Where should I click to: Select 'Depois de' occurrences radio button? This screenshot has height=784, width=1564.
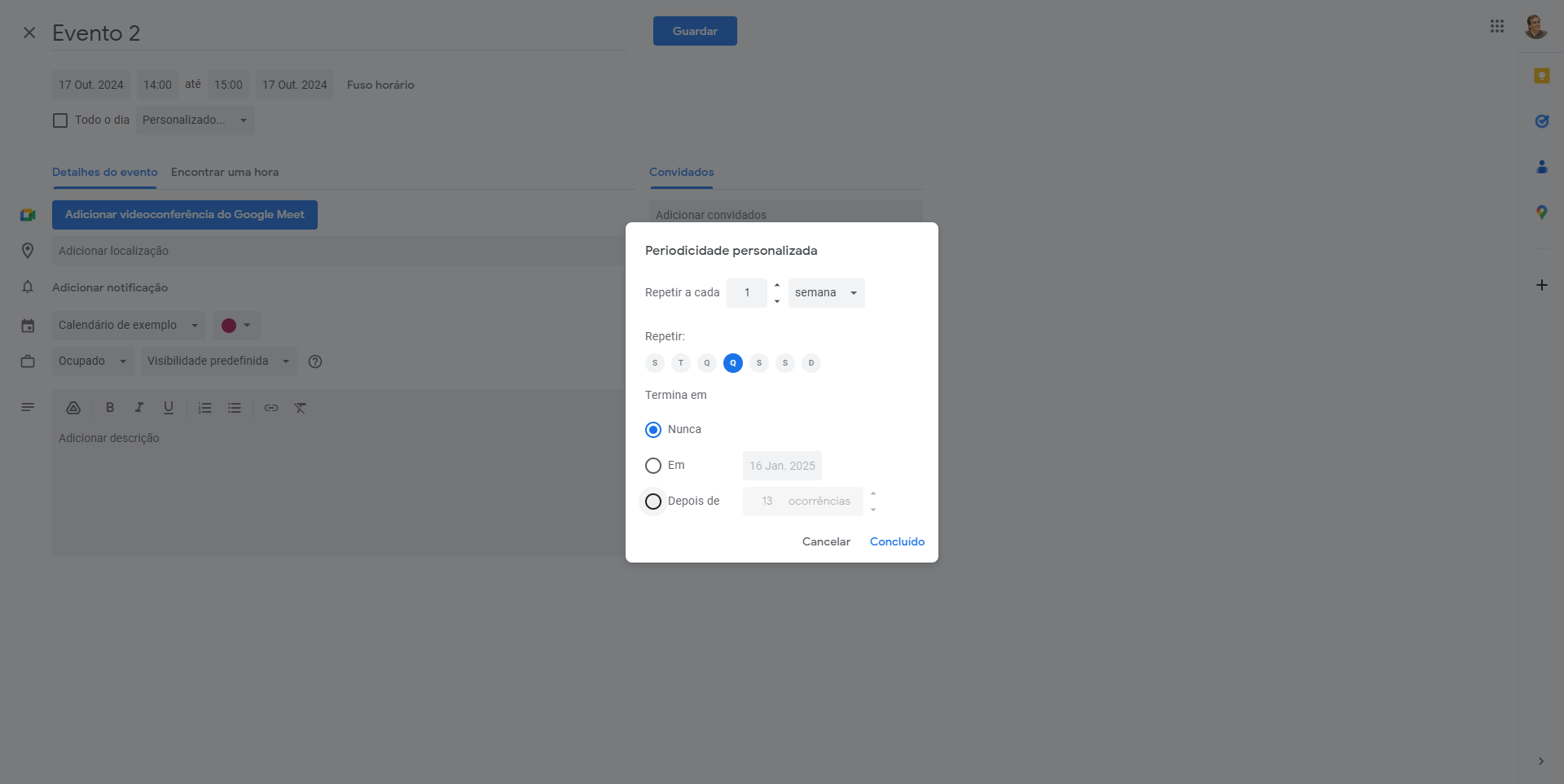tap(653, 501)
